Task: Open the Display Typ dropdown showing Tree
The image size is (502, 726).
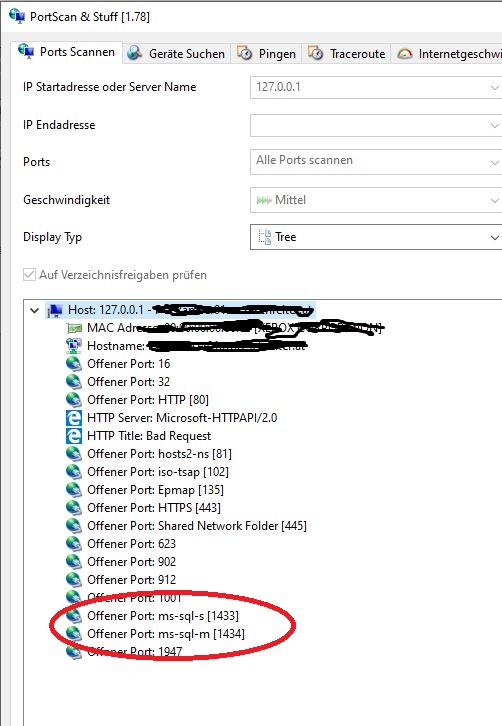Action: pos(376,237)
